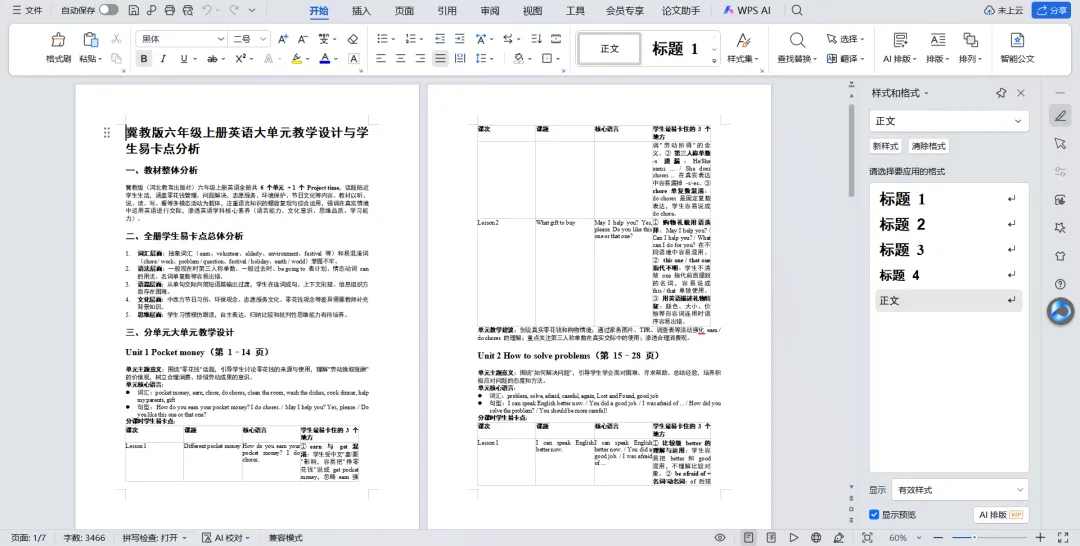Viewport: 1080px width, 546px height.
Task: Uncheck the 显示预览 checkbox
Action: pyautogui.click(x=874, y=514)
